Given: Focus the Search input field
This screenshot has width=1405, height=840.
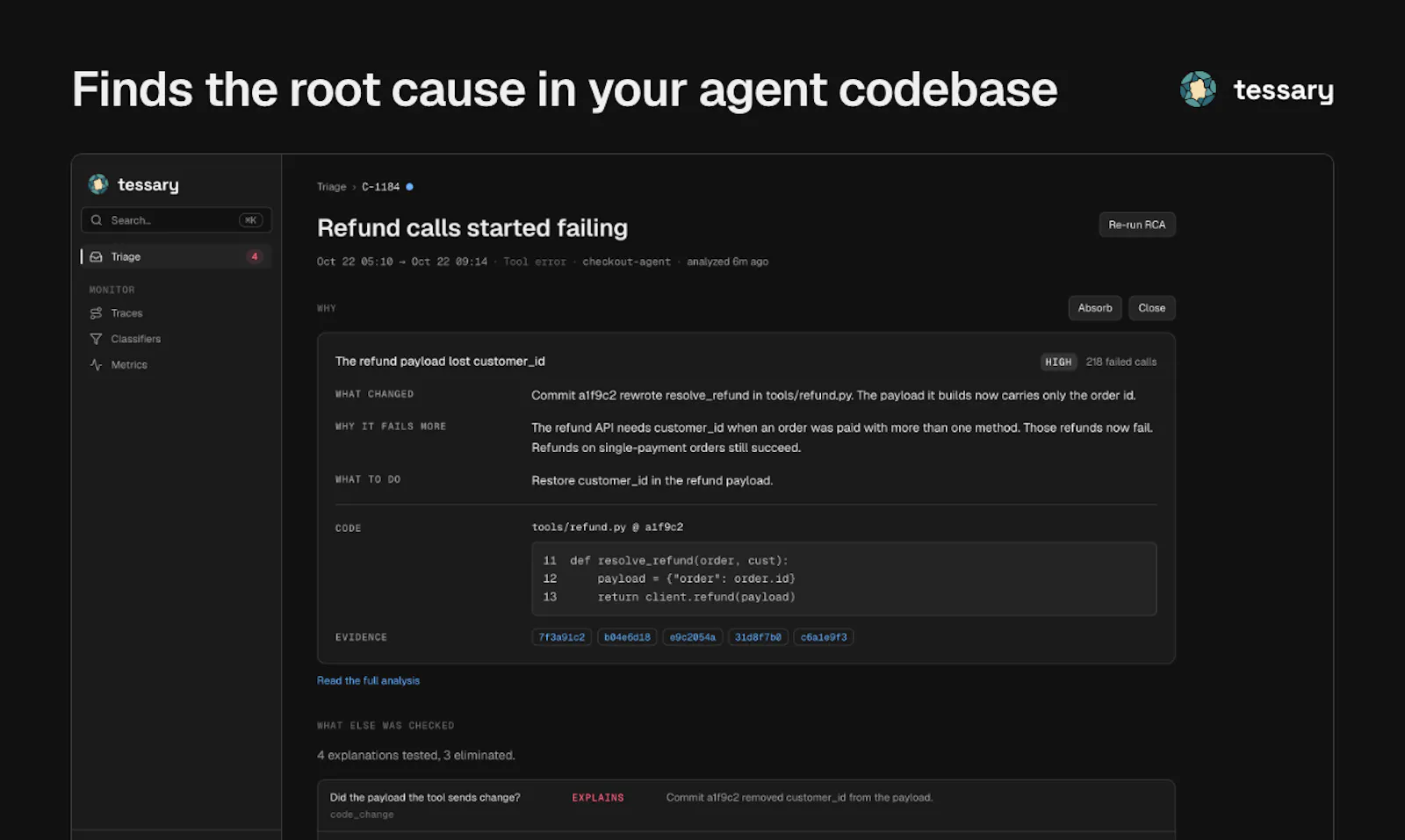Looking at the screenshot, I should (176, 220).
